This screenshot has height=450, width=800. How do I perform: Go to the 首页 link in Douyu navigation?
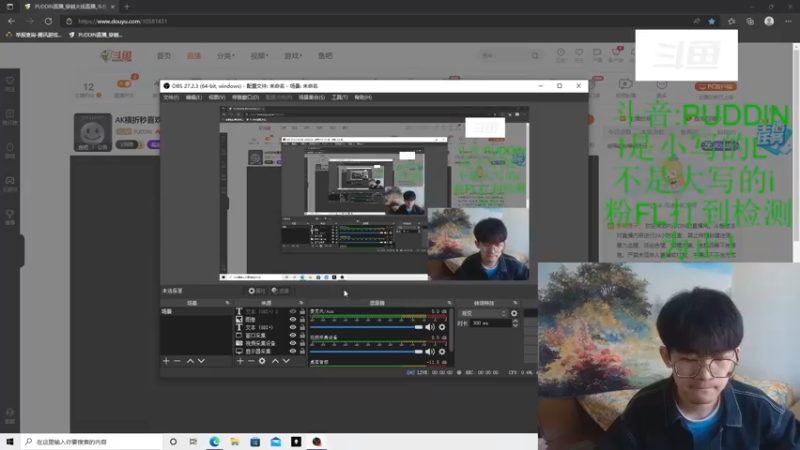(164, 56)
